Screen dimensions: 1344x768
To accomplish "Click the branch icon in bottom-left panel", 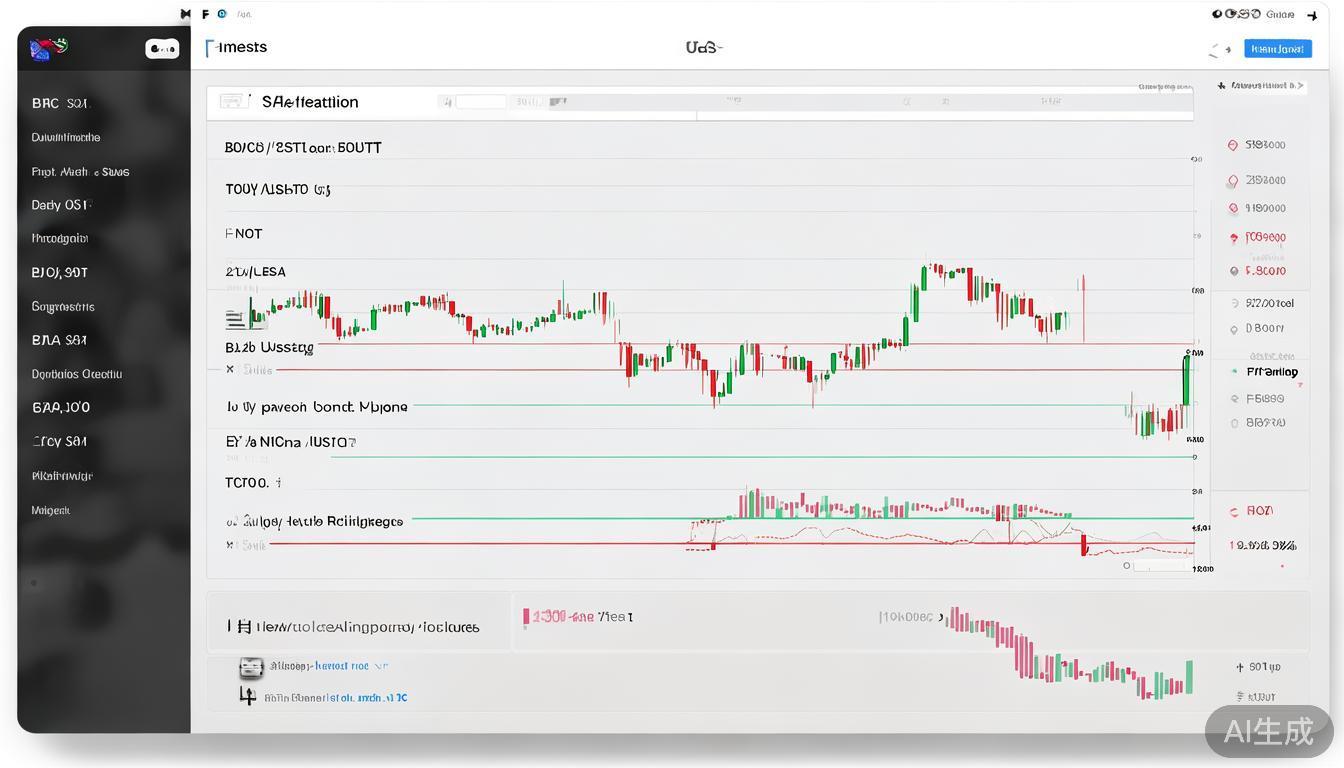I will click(x=247, y=696).
